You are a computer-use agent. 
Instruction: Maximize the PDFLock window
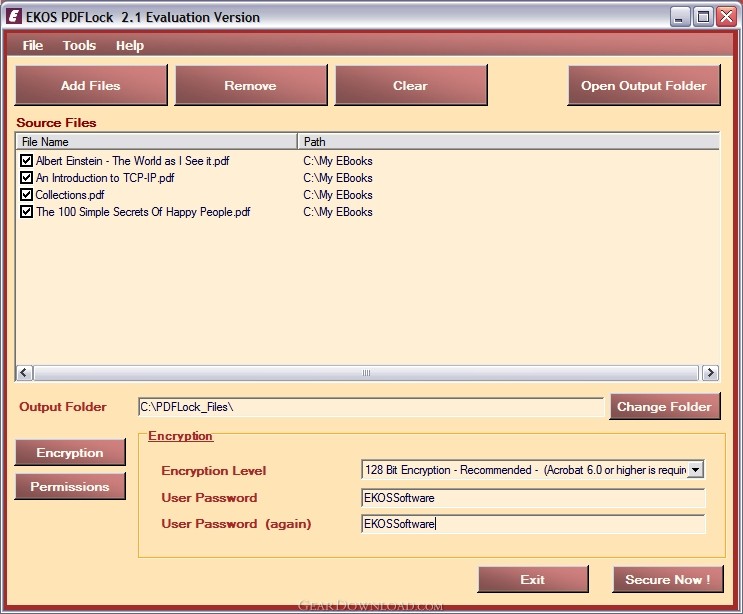point(703,17)
